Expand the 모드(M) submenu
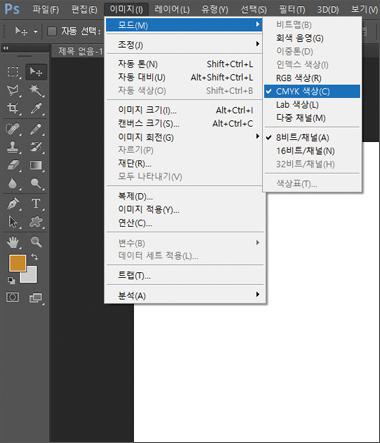 pyautogui.click(x=184, y=25)
